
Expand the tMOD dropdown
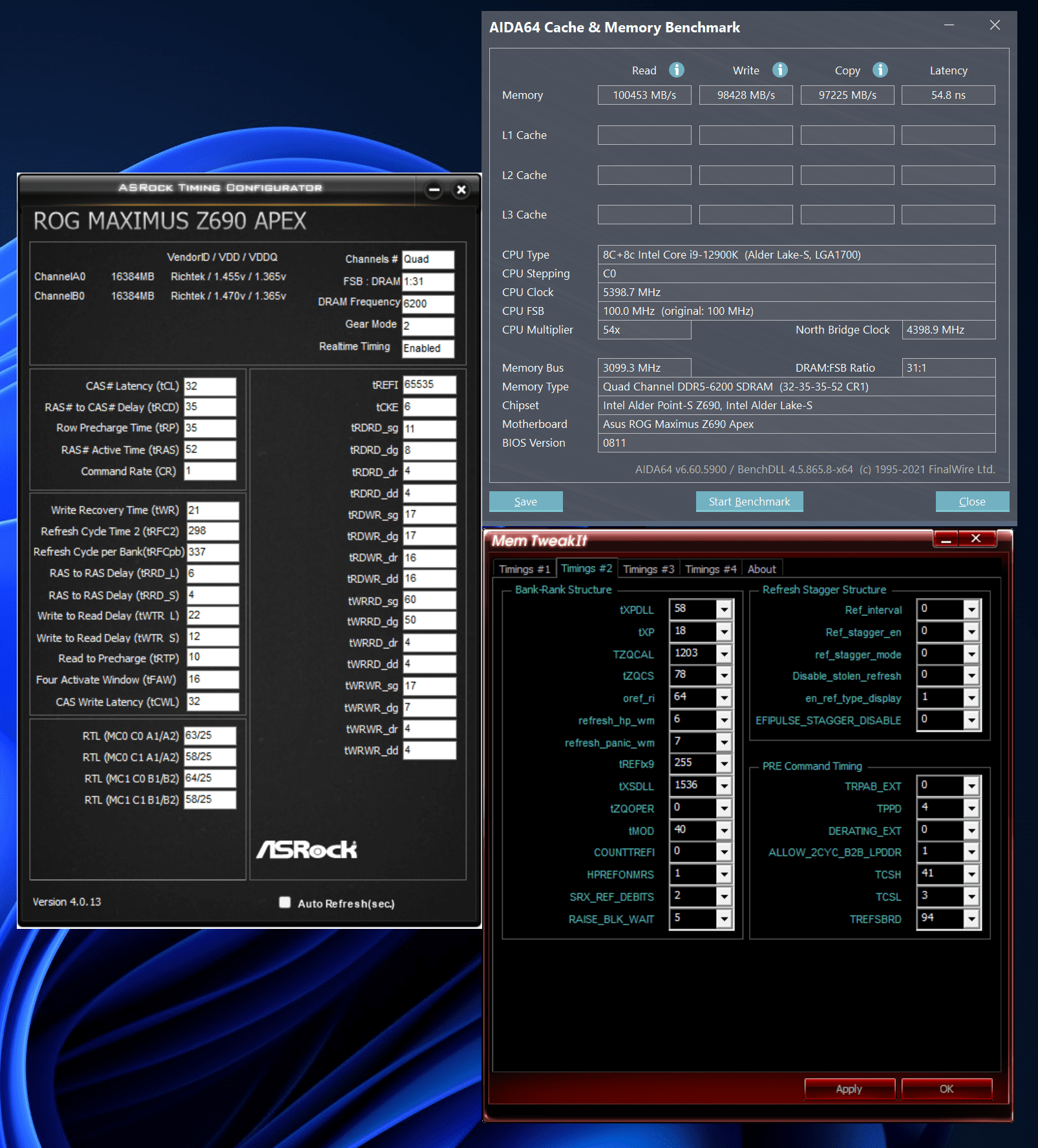point(725,831)
